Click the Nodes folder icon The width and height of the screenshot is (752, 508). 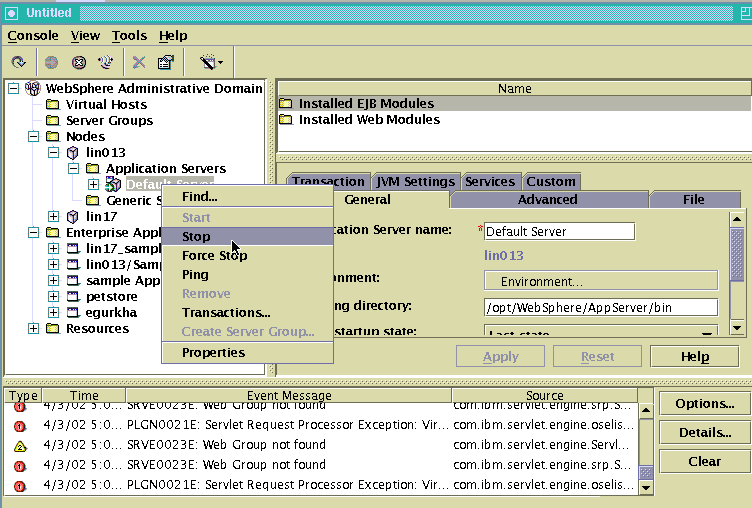pyautogui.click(x=52, y=136)
